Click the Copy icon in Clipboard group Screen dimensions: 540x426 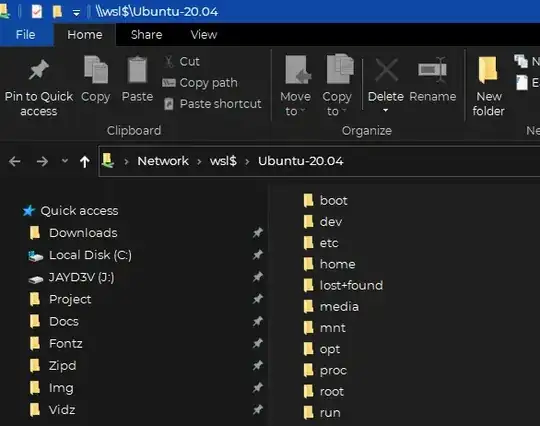[x=96, y=70]
